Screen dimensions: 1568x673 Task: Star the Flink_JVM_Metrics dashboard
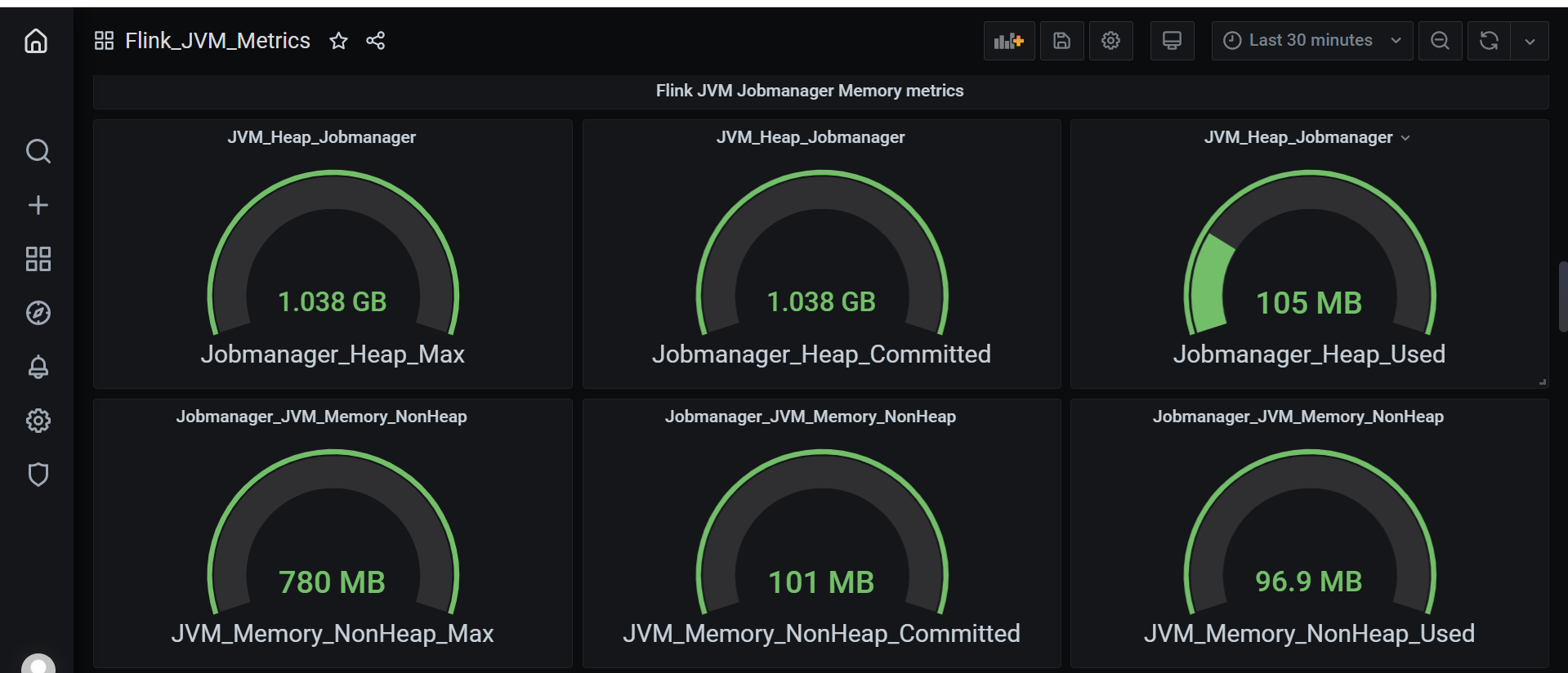click(x=338, y=41)
